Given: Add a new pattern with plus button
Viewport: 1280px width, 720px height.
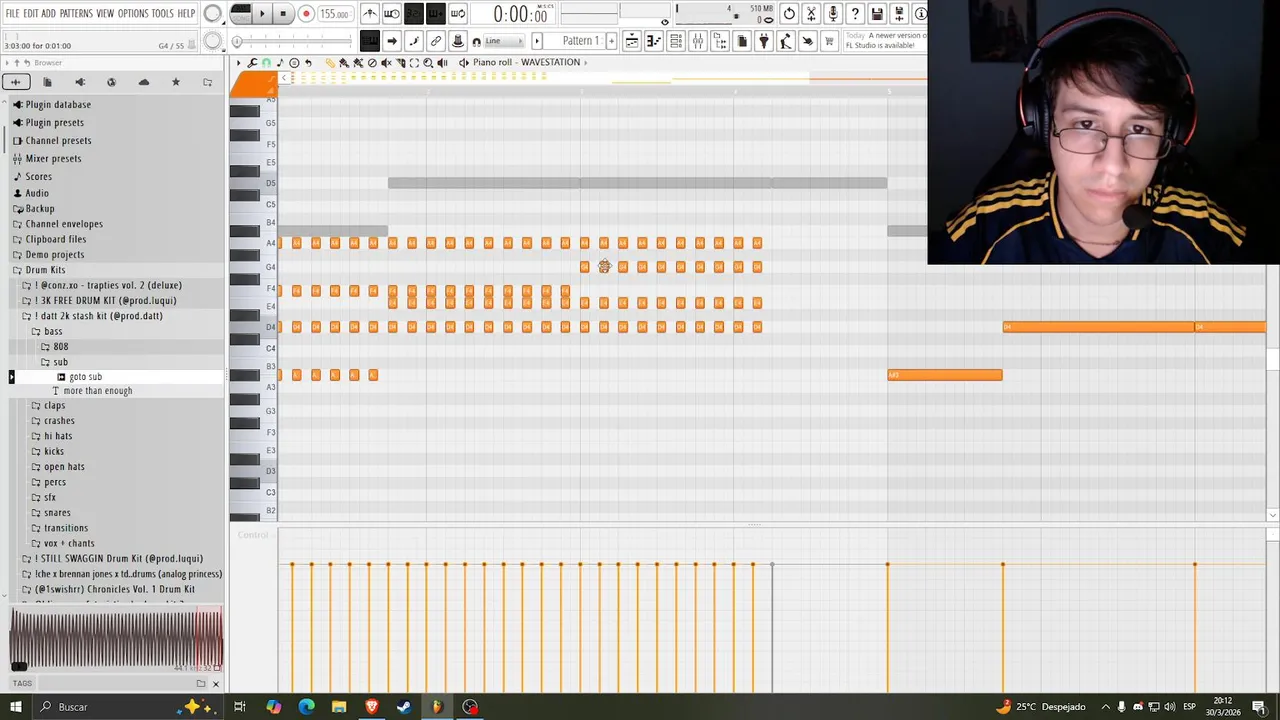Looking at the screenshot, I should pos(611,41).
